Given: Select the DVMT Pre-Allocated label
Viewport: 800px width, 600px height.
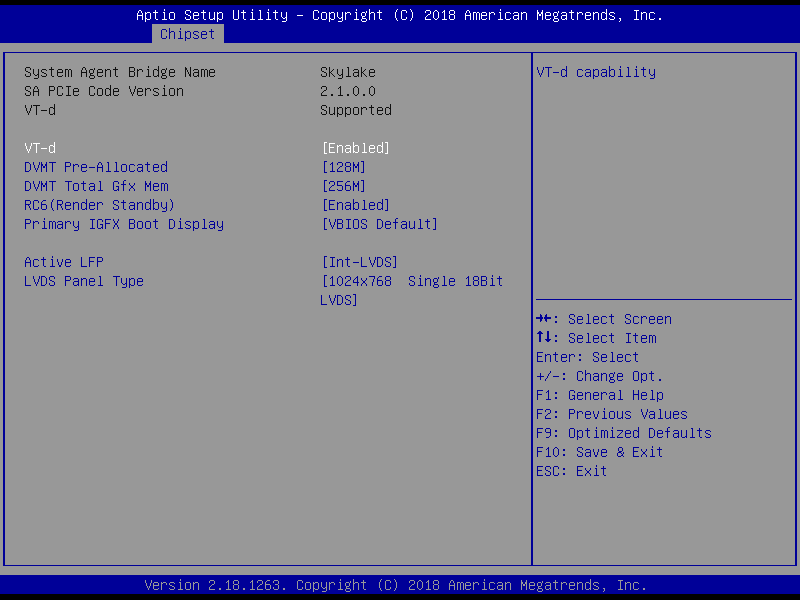Looking at the screenshot, I should coord(96,167).
